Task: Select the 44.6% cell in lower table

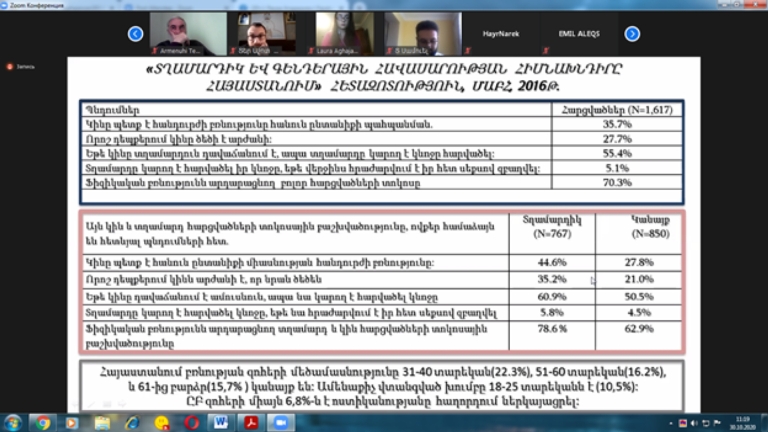Action: click(x=552, y=263)
